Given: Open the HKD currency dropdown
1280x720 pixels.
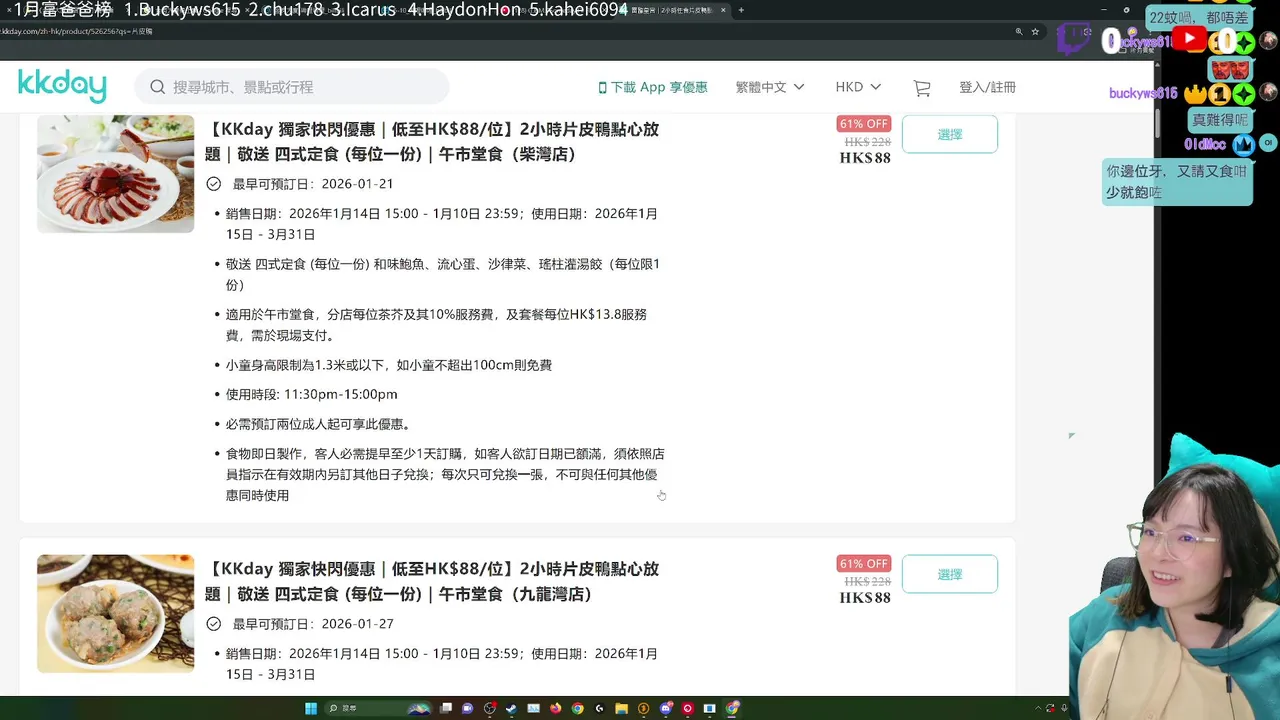Looking at the screenshot, I should 858,88.
